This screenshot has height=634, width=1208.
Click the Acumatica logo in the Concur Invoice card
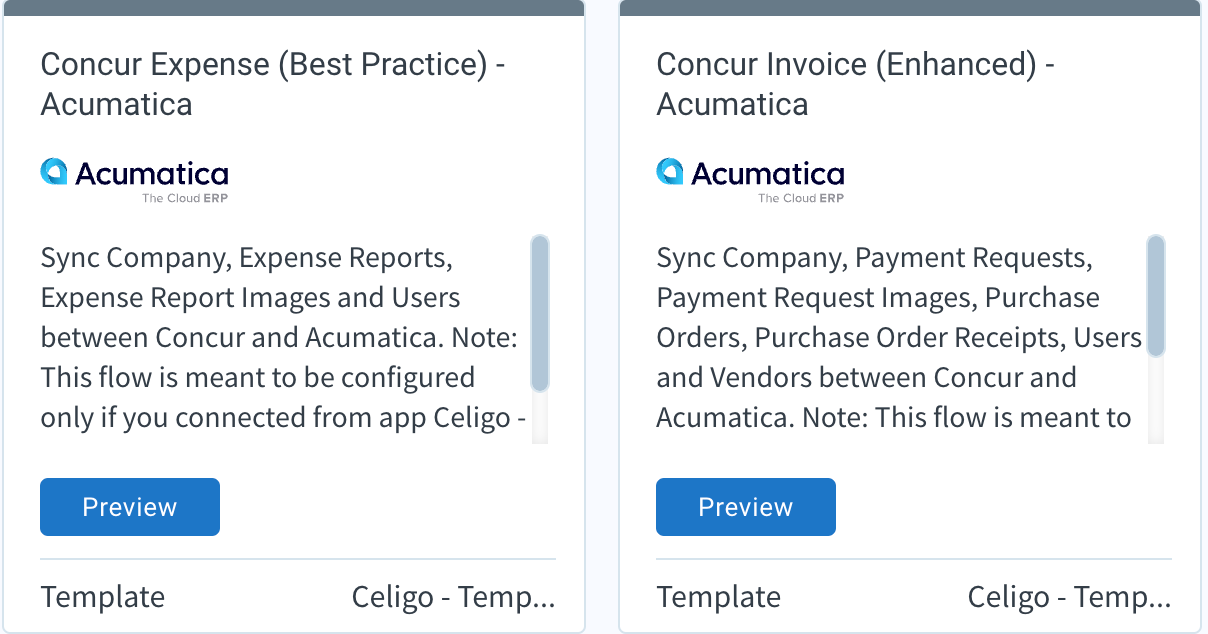click(x=751, y=178)
